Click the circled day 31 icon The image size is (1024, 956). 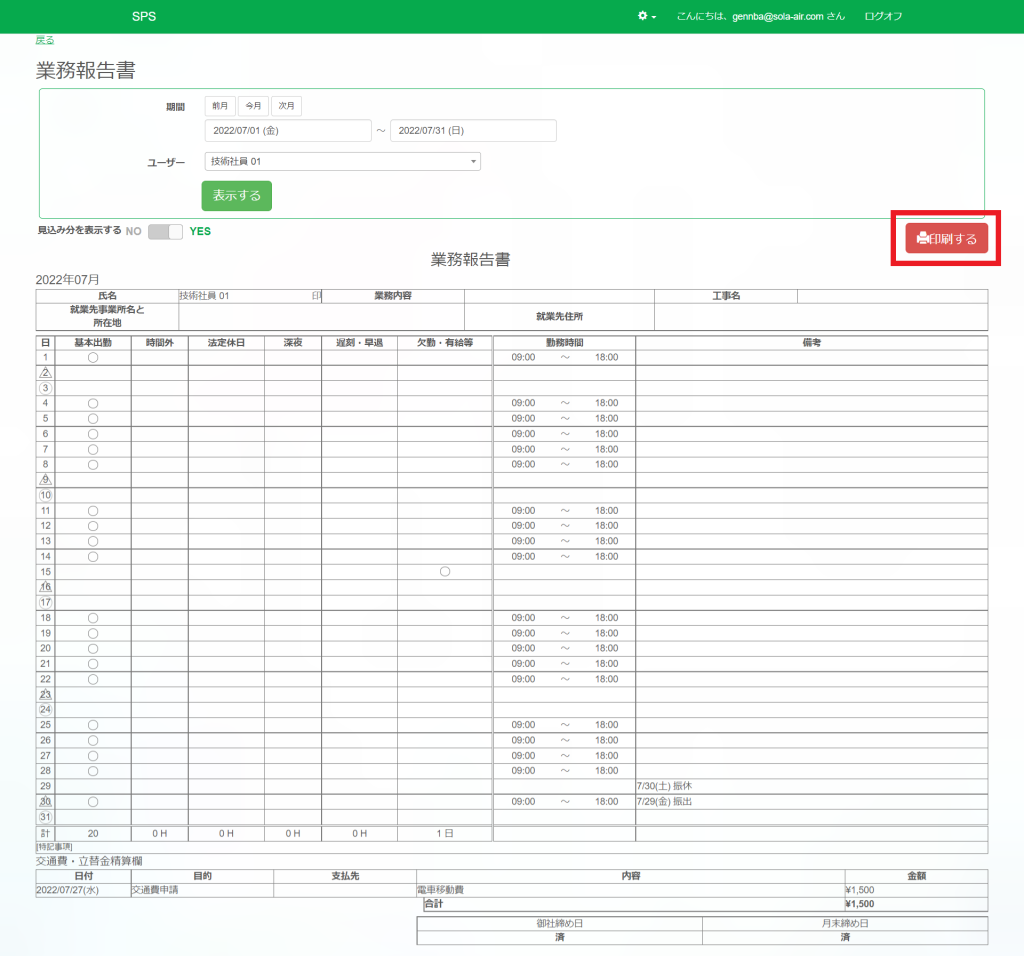45,817
